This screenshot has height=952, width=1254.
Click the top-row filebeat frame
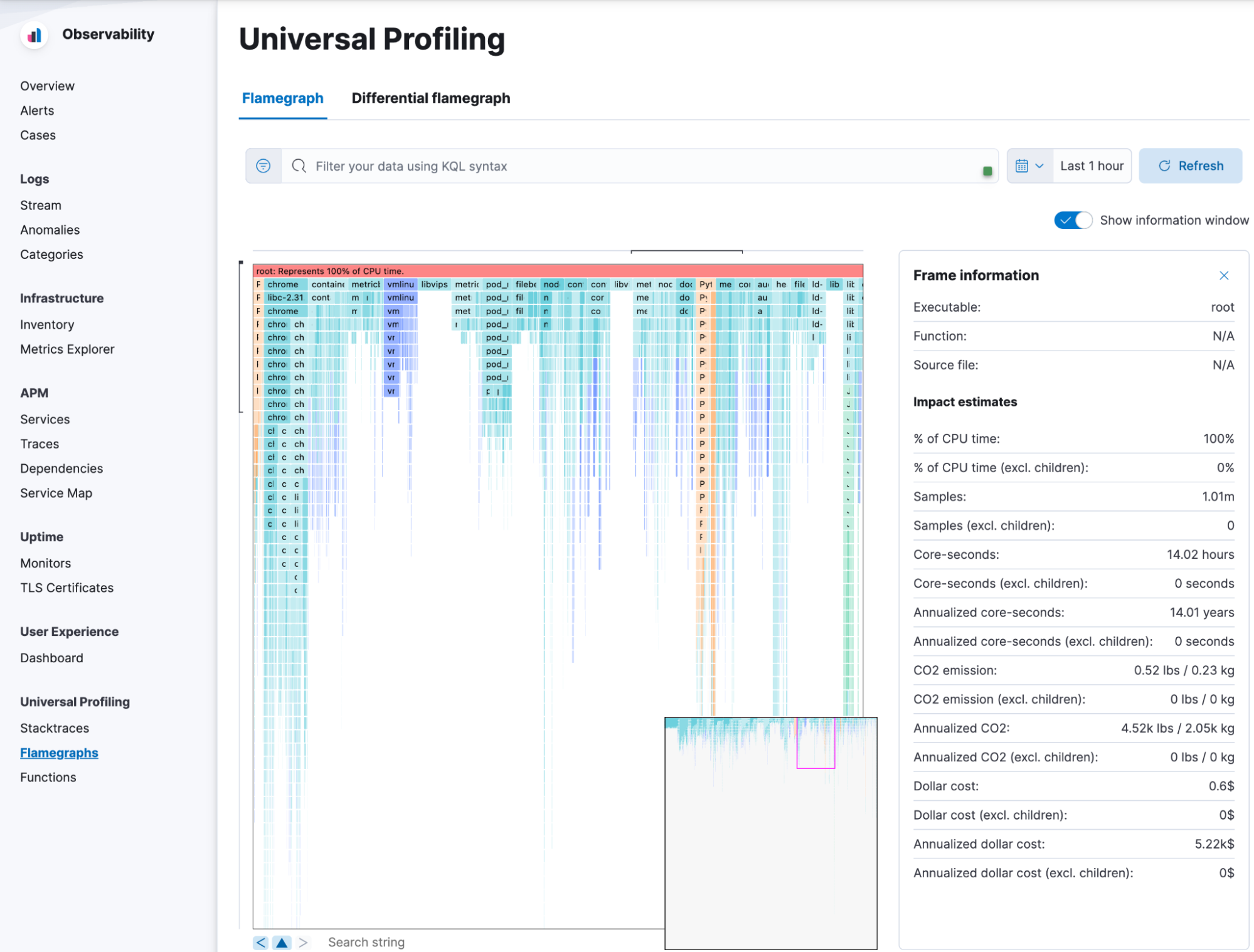(526, 284)
